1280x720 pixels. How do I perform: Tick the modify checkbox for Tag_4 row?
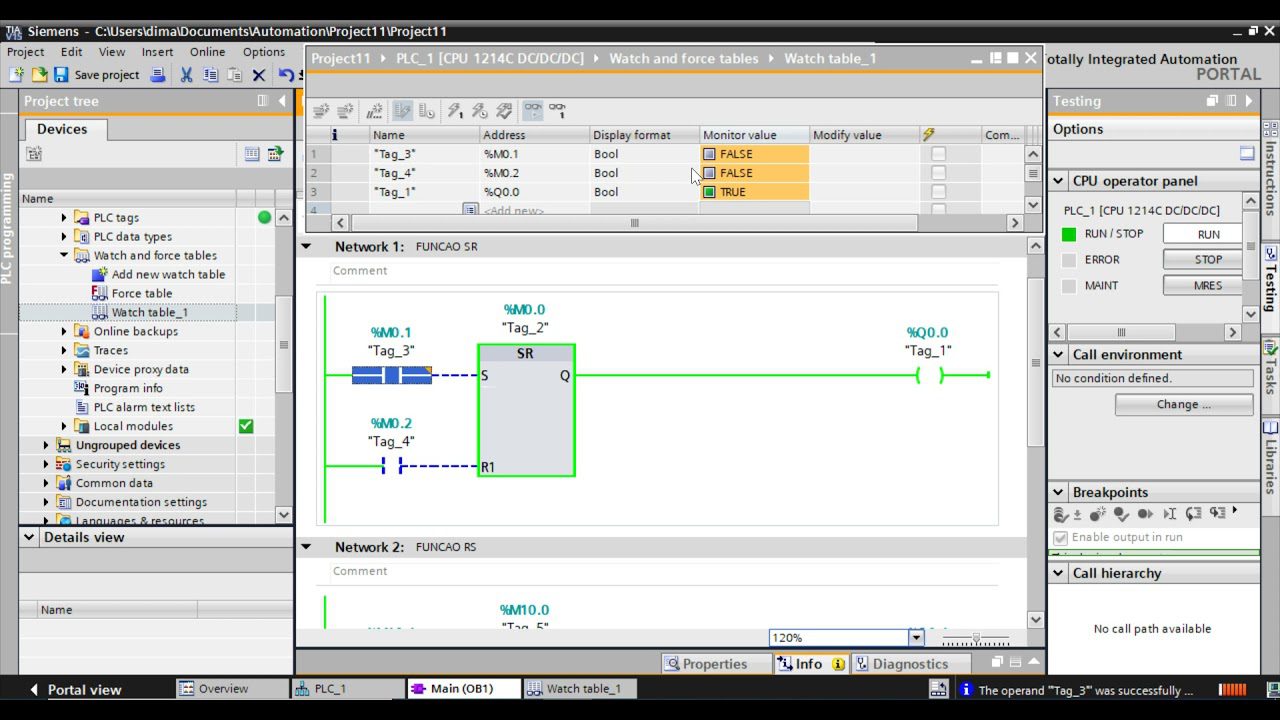point(938,173)
